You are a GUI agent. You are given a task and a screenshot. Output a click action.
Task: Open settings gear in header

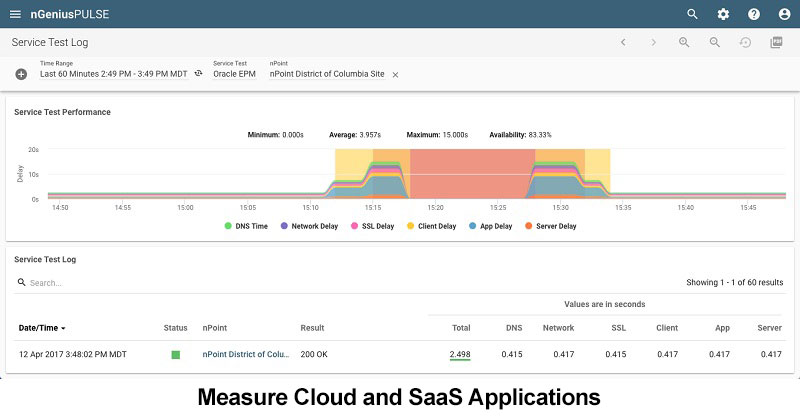pyautogui.click(x=723, y=14)
